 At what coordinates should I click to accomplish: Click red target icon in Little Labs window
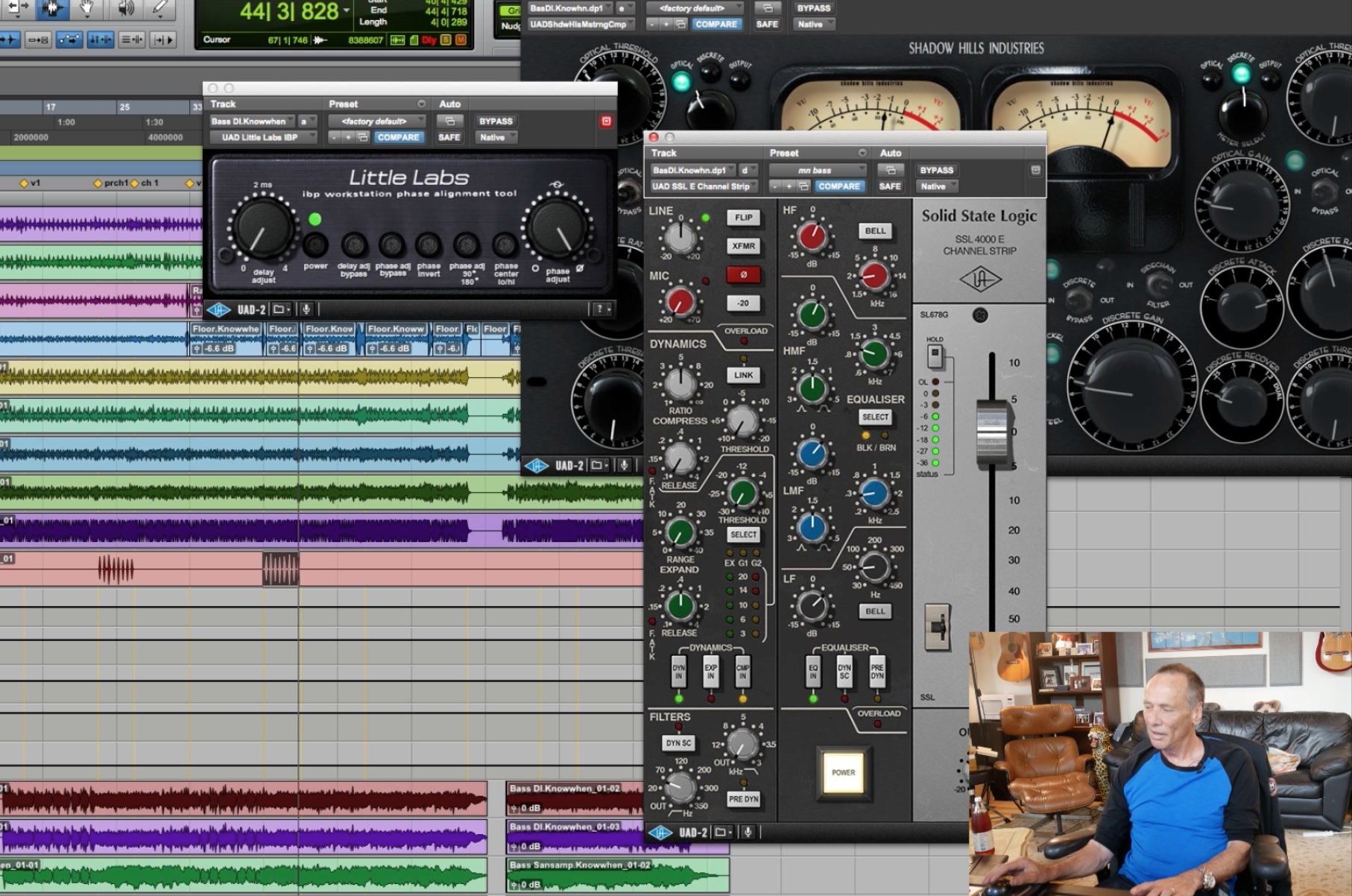[606, 121]
